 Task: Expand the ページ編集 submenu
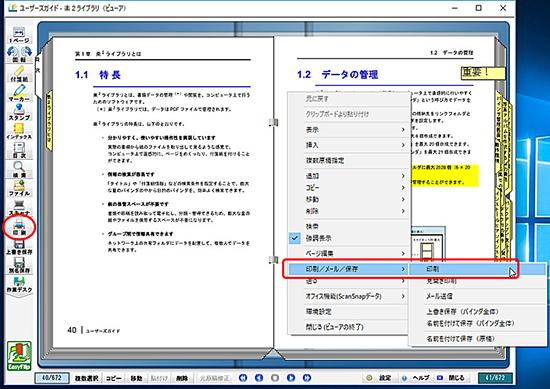(x=349, y=253)
